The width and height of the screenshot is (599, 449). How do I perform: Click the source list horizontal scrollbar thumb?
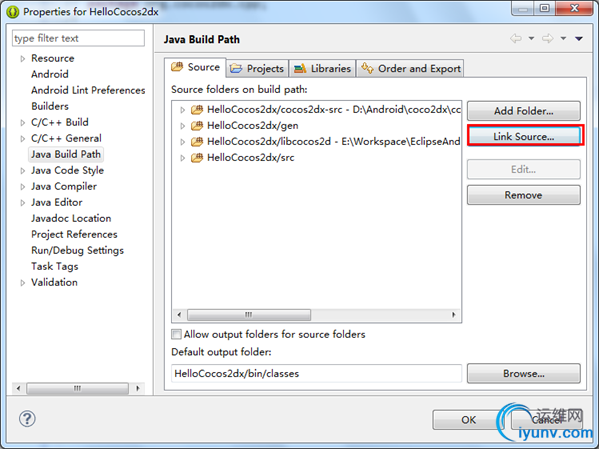(249, 315)
